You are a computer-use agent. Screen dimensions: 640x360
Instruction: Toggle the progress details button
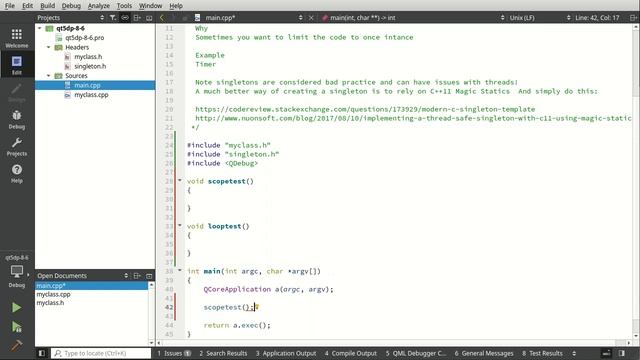pos(607,353)
